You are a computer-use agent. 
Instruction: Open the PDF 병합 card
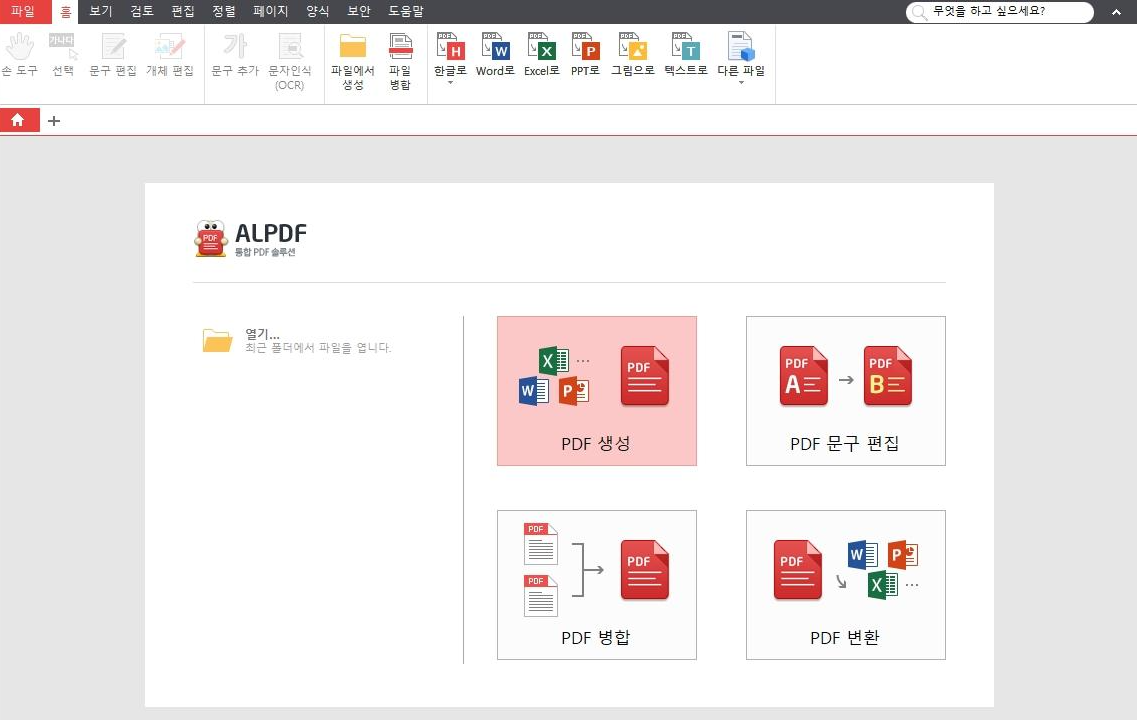(597, 585)
